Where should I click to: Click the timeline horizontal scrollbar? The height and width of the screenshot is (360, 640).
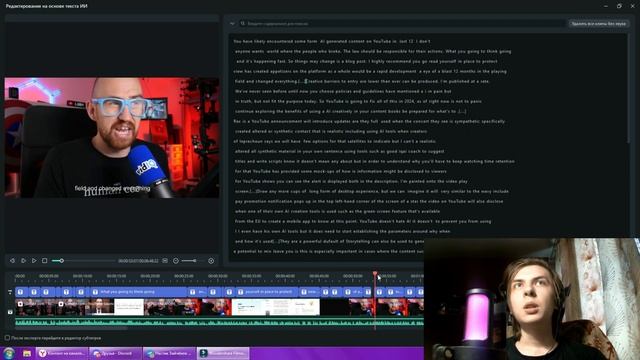tap(71, 328)
